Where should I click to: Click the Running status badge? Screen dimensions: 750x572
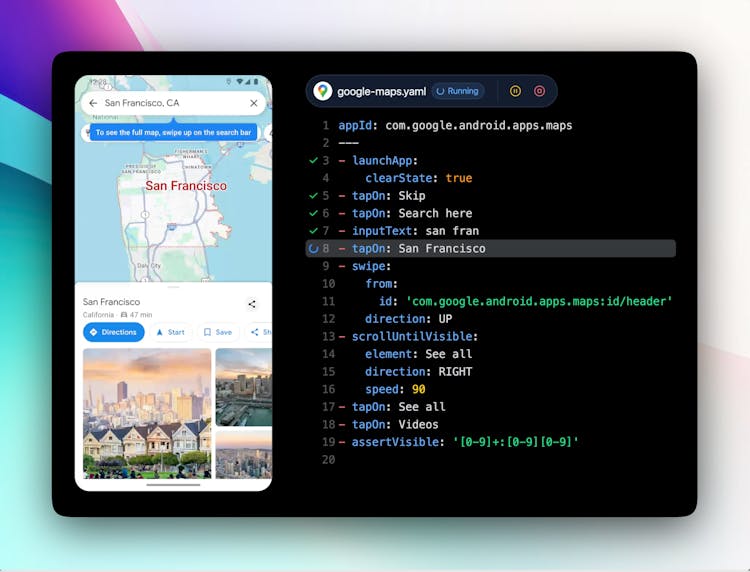[x=458, y=91]
